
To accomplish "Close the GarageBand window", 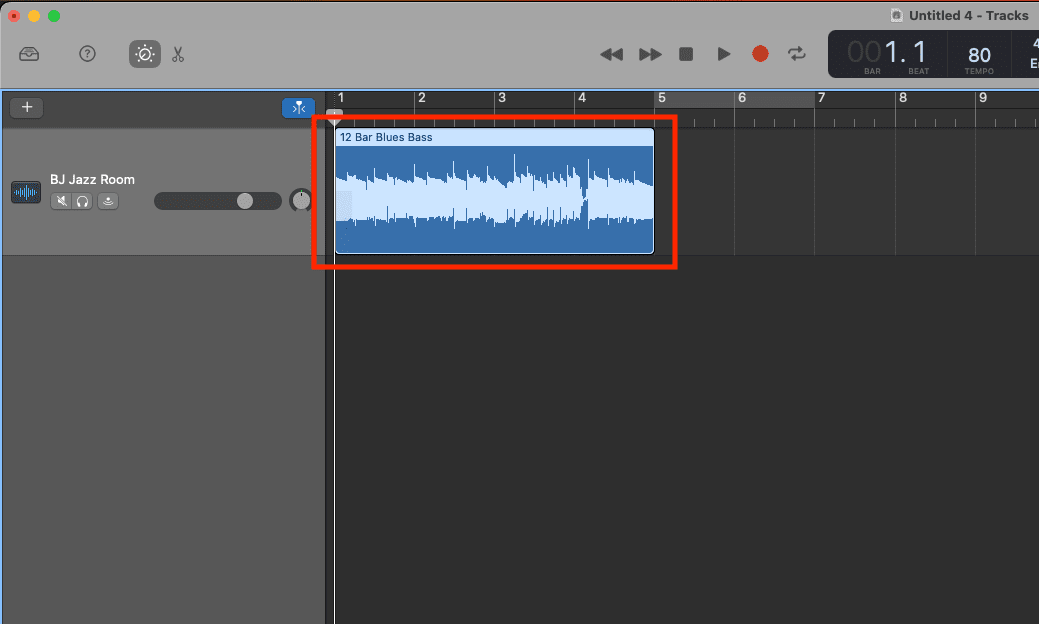I will [x=14, y=16].
